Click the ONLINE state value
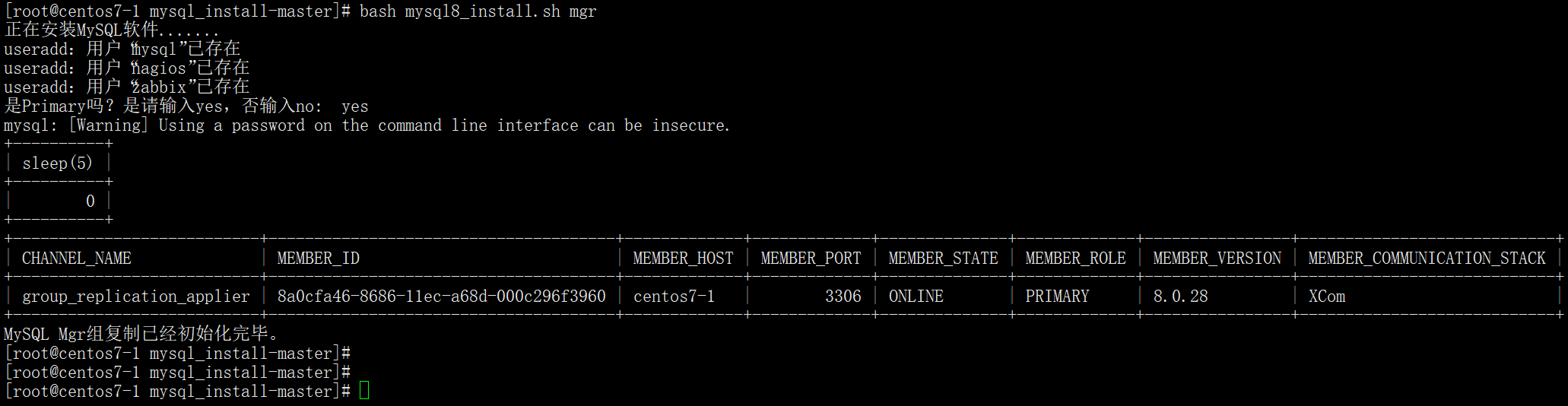 pos(916,297)
